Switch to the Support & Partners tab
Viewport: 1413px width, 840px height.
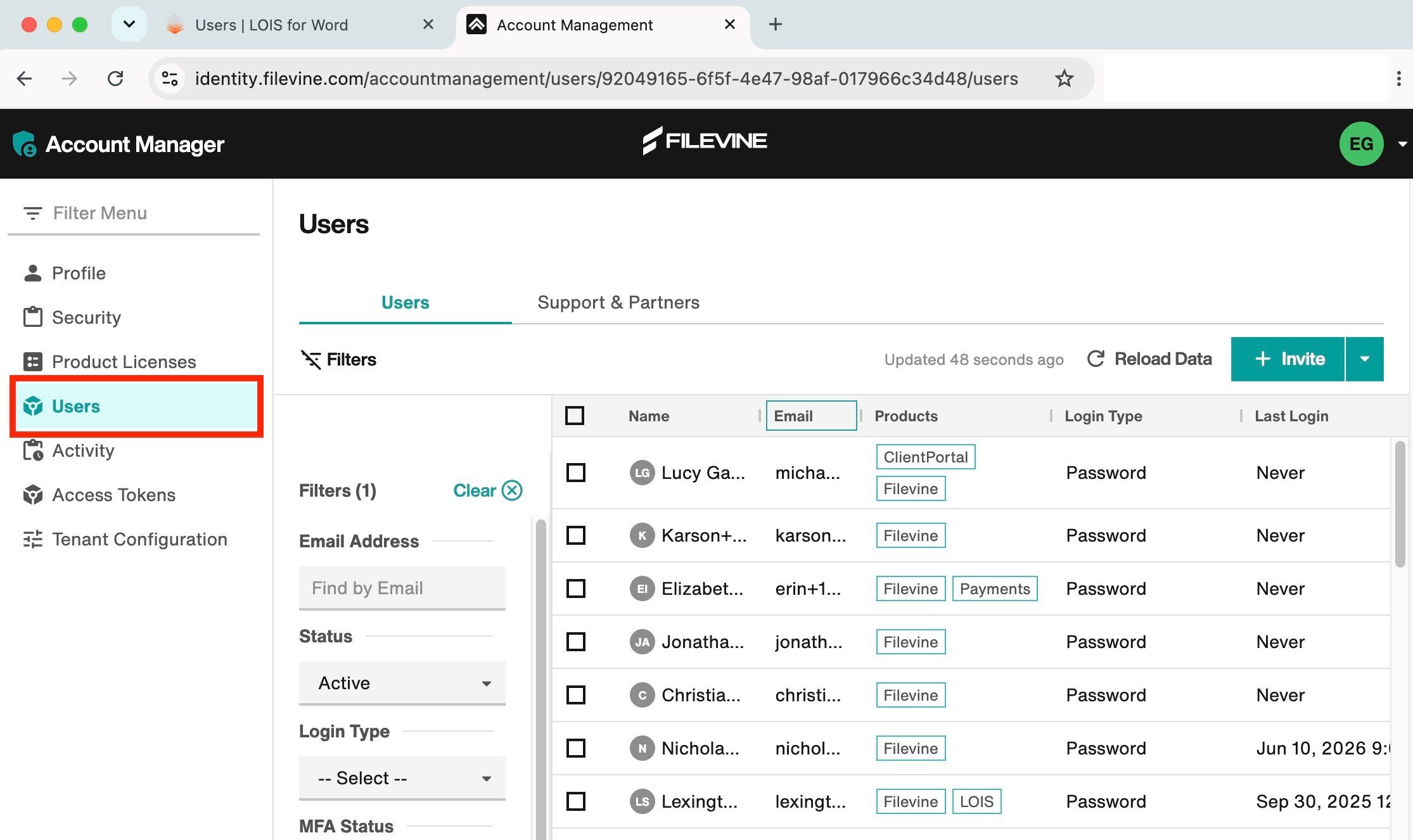click(x=618, y=303)
